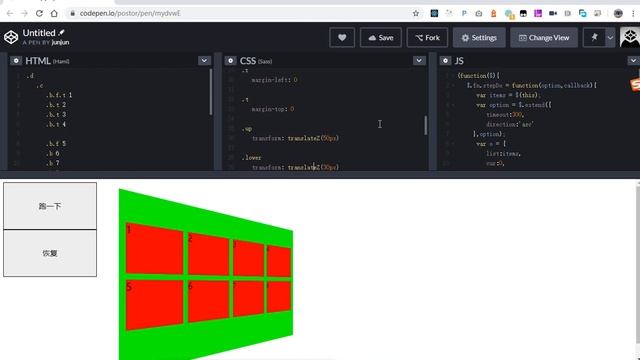The width and height of the screenshot is (640, 360).
Task: Open the user avatar menu
Action: click(x=630, y=37)
